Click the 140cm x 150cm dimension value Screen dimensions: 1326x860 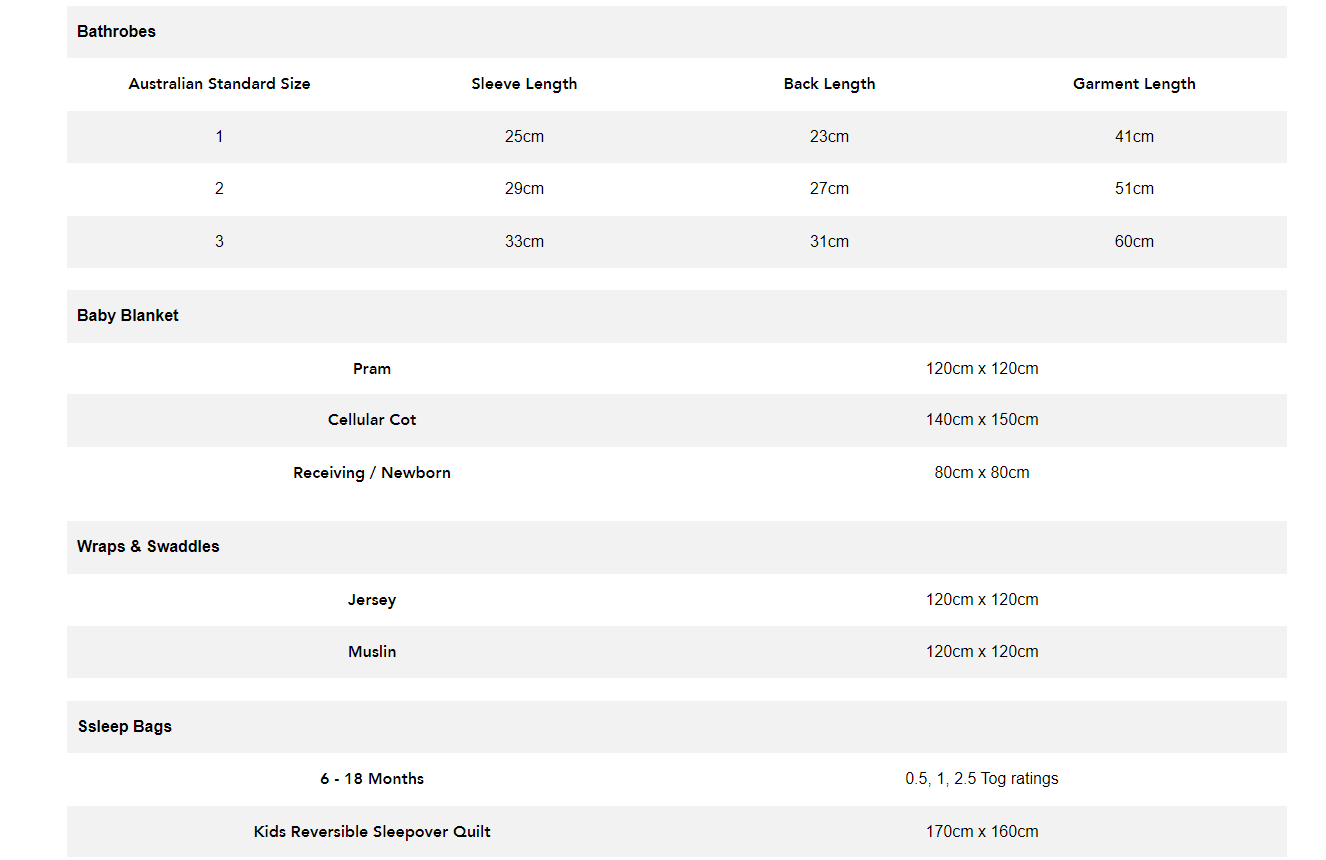982,420
